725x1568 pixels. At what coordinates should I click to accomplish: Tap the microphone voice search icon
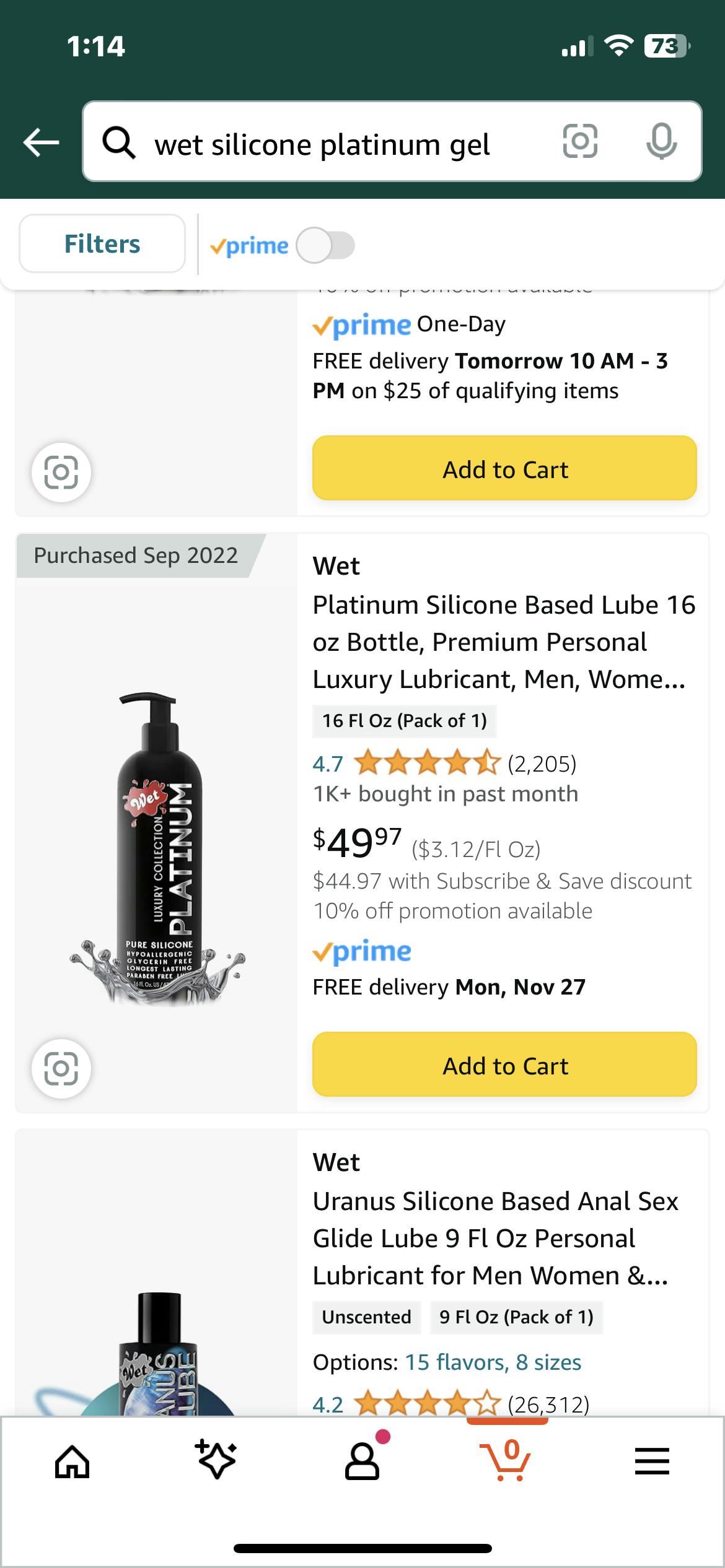(x=661, y=141)
